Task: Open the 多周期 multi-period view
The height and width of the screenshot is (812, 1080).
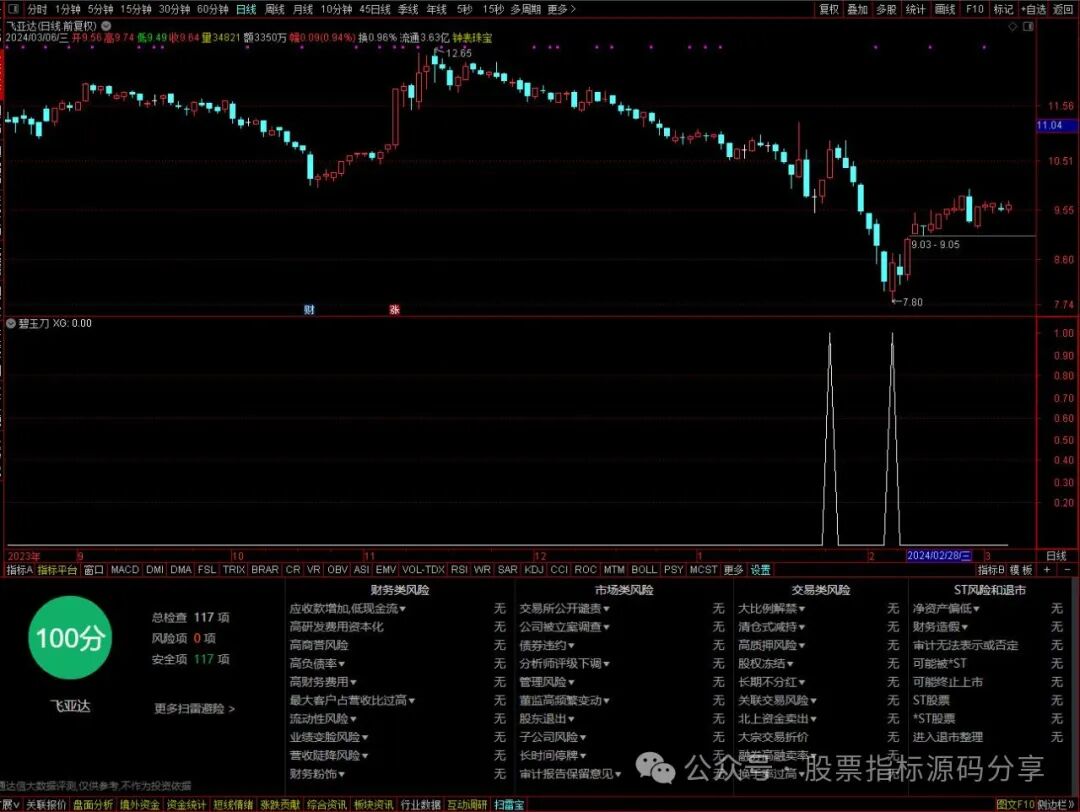Action: point(525,9)
